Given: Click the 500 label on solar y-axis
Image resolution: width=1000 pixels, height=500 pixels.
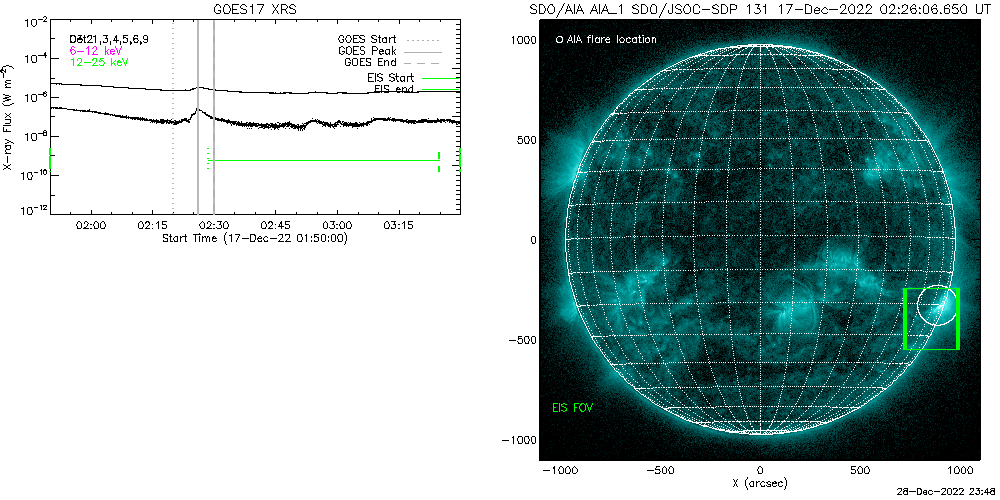Looking at the screenshot, I should pos(526,139).
